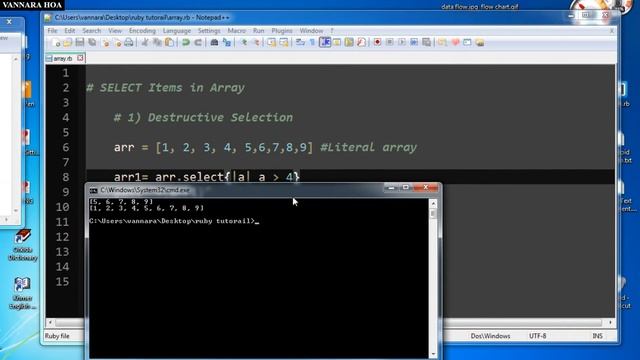This screenshot has width=640, height=360.
Task: Toggle word wrap in the toolbar
Action: [x=300, y=42]
